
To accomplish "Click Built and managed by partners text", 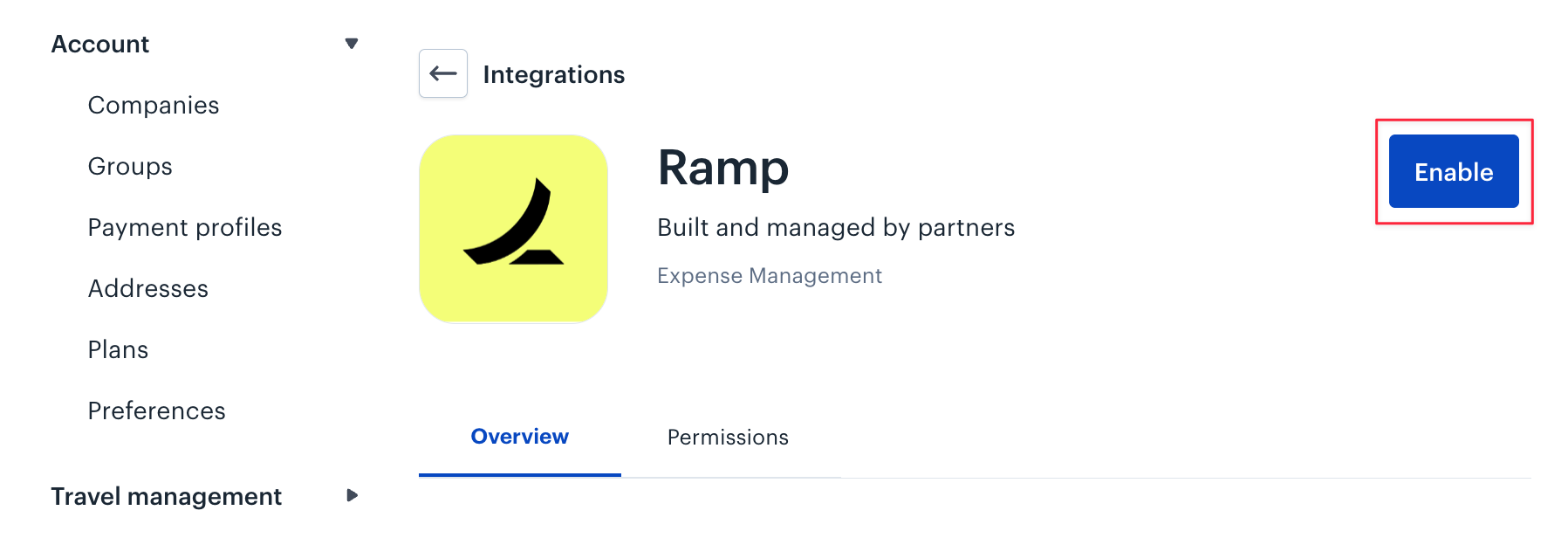I will (836, 227).
